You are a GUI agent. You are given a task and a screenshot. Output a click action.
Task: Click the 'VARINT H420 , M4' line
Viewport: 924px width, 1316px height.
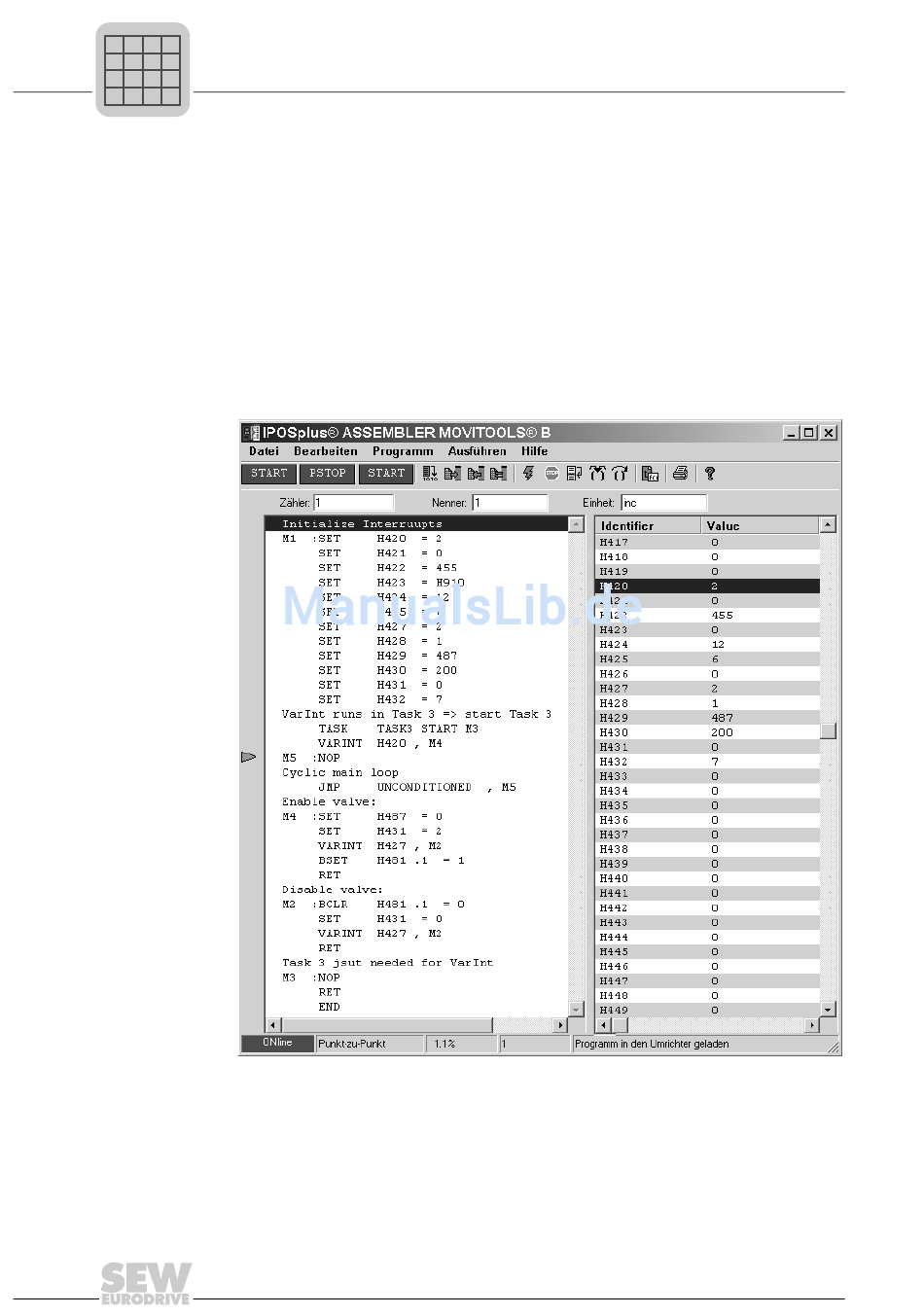point(380,743)
